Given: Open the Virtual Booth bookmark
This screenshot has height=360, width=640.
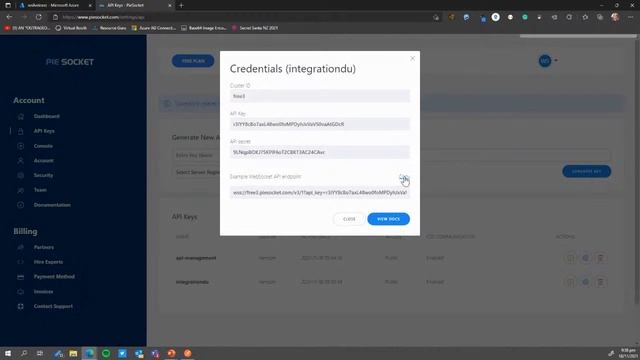Looking at the screenshot, I should tap(71, 28).
